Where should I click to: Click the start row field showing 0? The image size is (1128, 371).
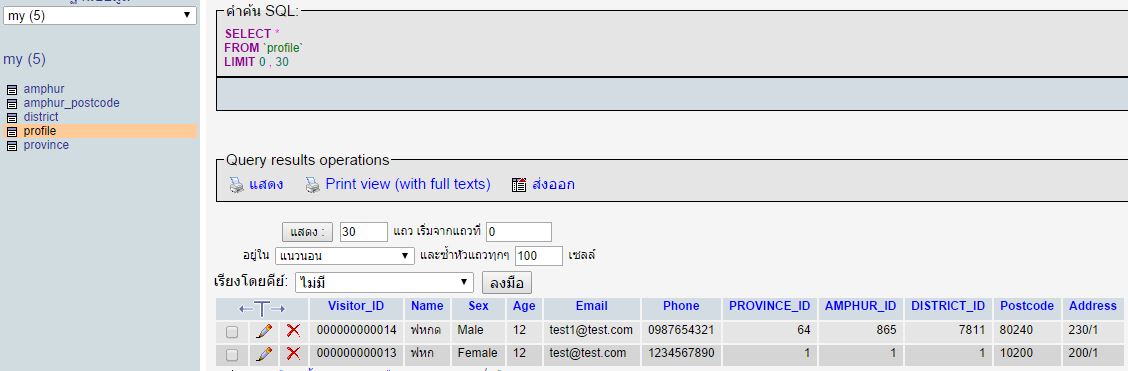[x=519, y=232]
